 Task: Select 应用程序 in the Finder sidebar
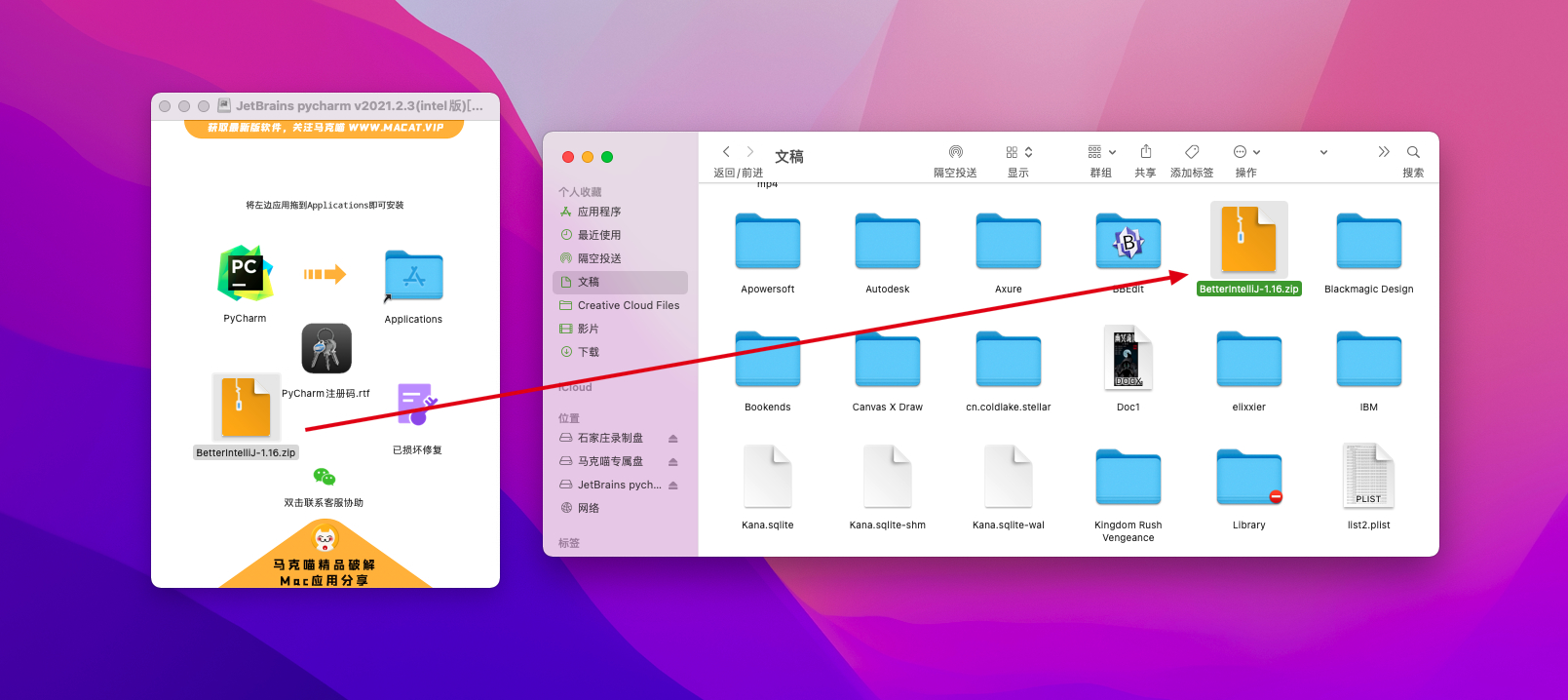tap(620, 212)
